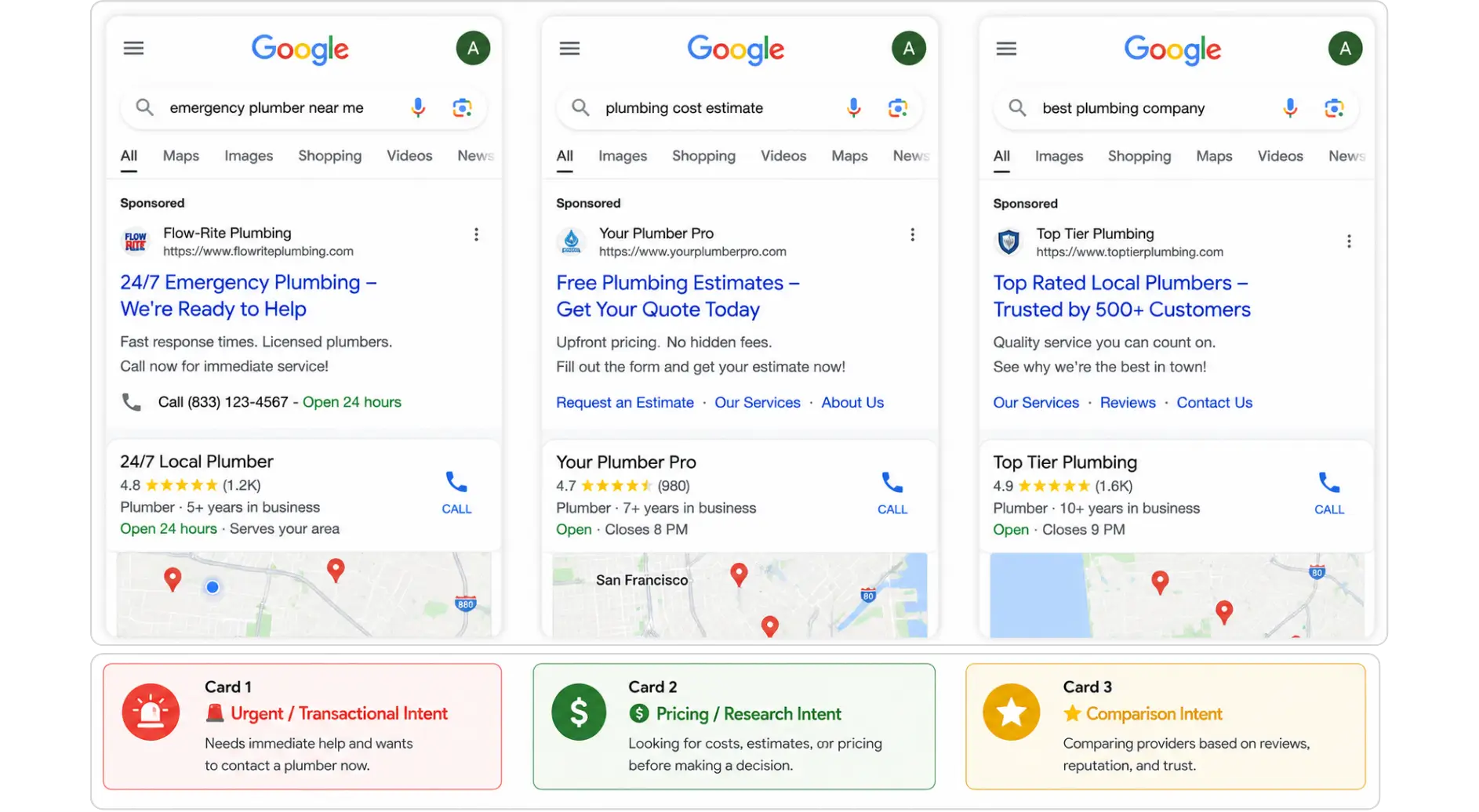The height and width of the screenshot is (812, 1479).
Task: Open hamburger menu in plumbing cost estimate panel
Action: [569, 49]
